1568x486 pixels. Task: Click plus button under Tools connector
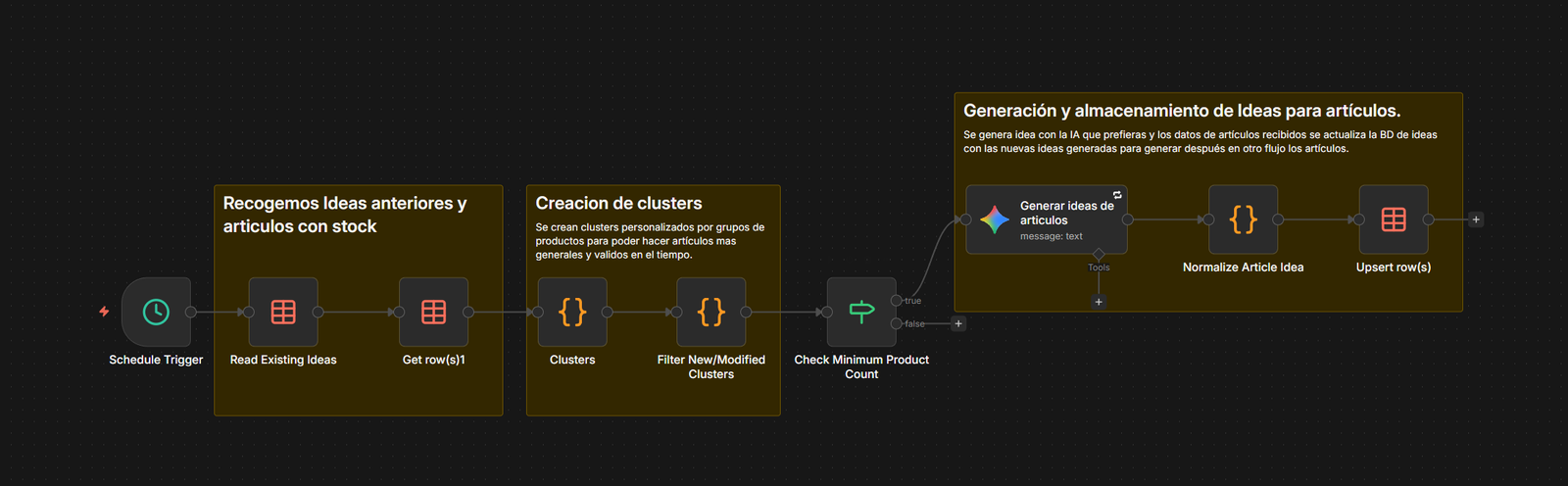(x=1099, y=302)
